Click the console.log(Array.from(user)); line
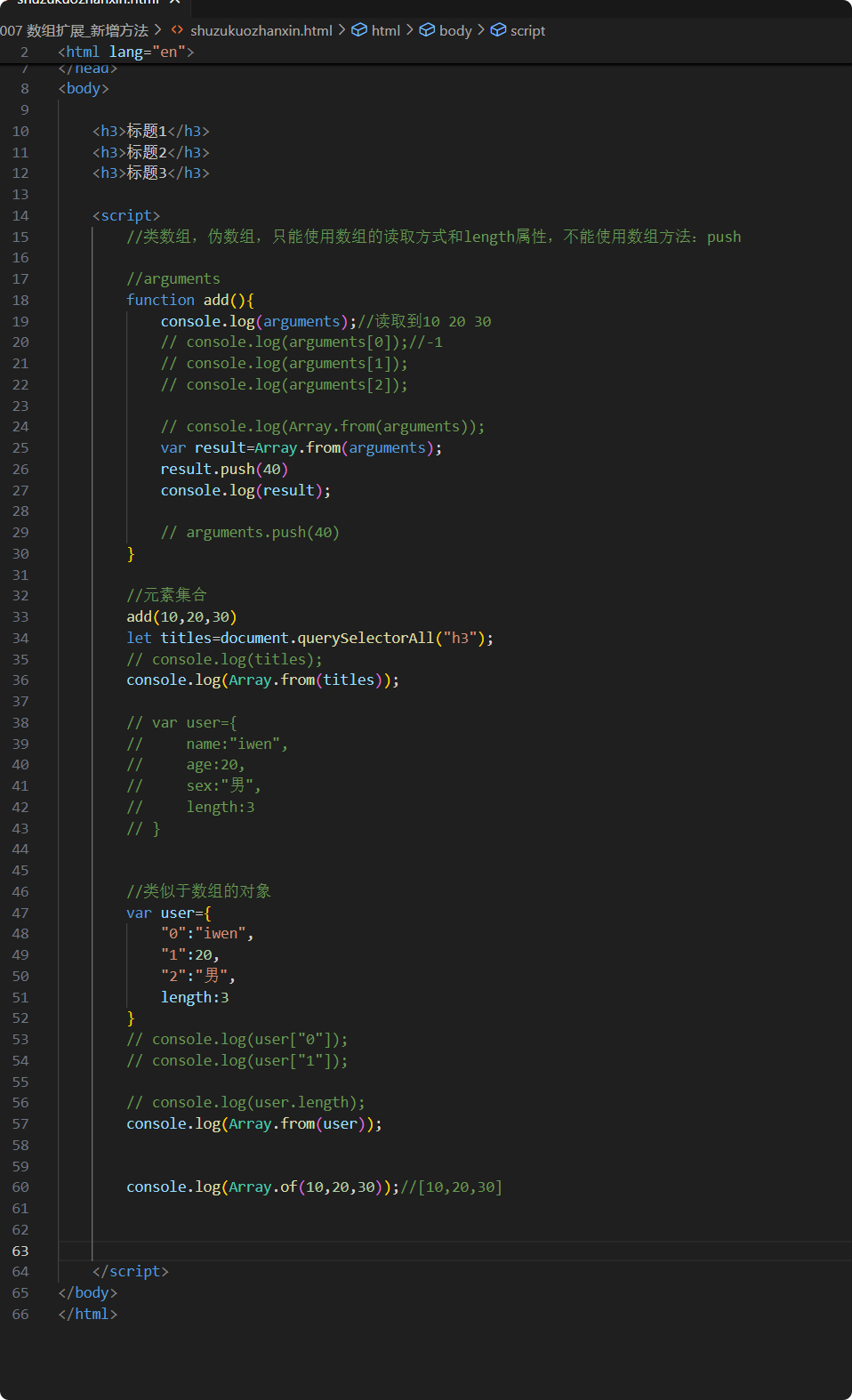 pos(254,1124)
